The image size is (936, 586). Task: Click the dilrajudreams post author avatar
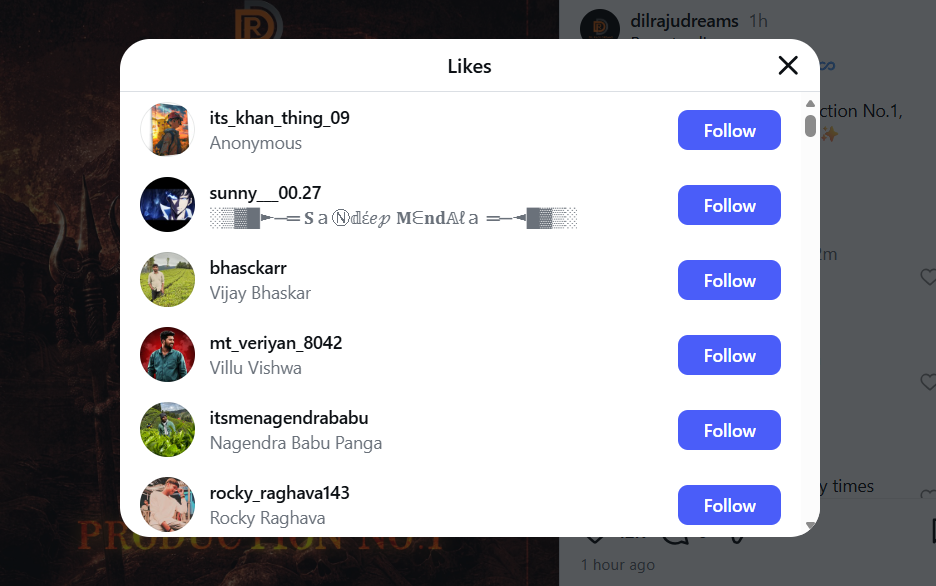600,27
